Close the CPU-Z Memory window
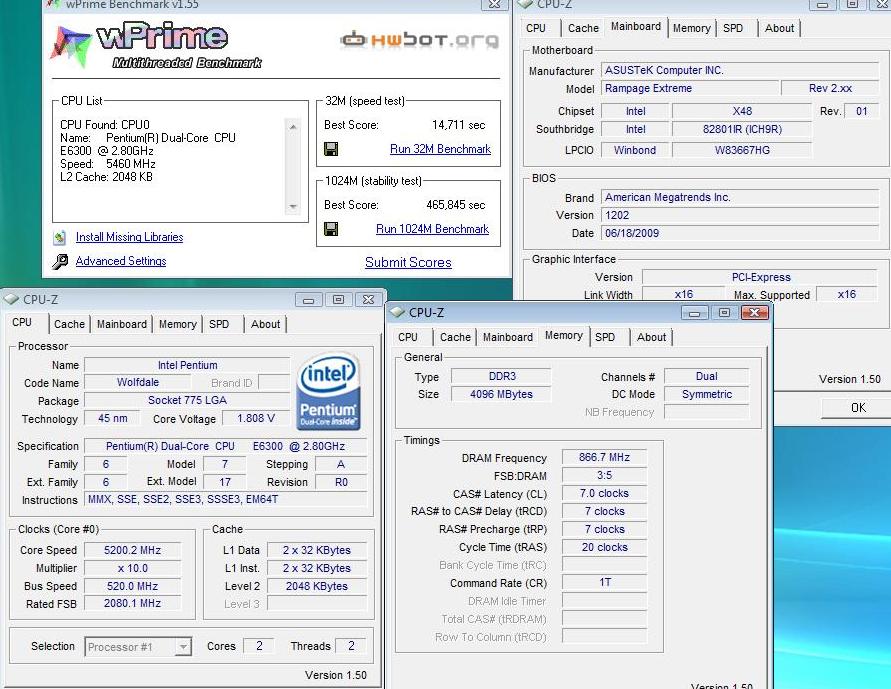Screen dimensions: 891x689 point(755,312)
